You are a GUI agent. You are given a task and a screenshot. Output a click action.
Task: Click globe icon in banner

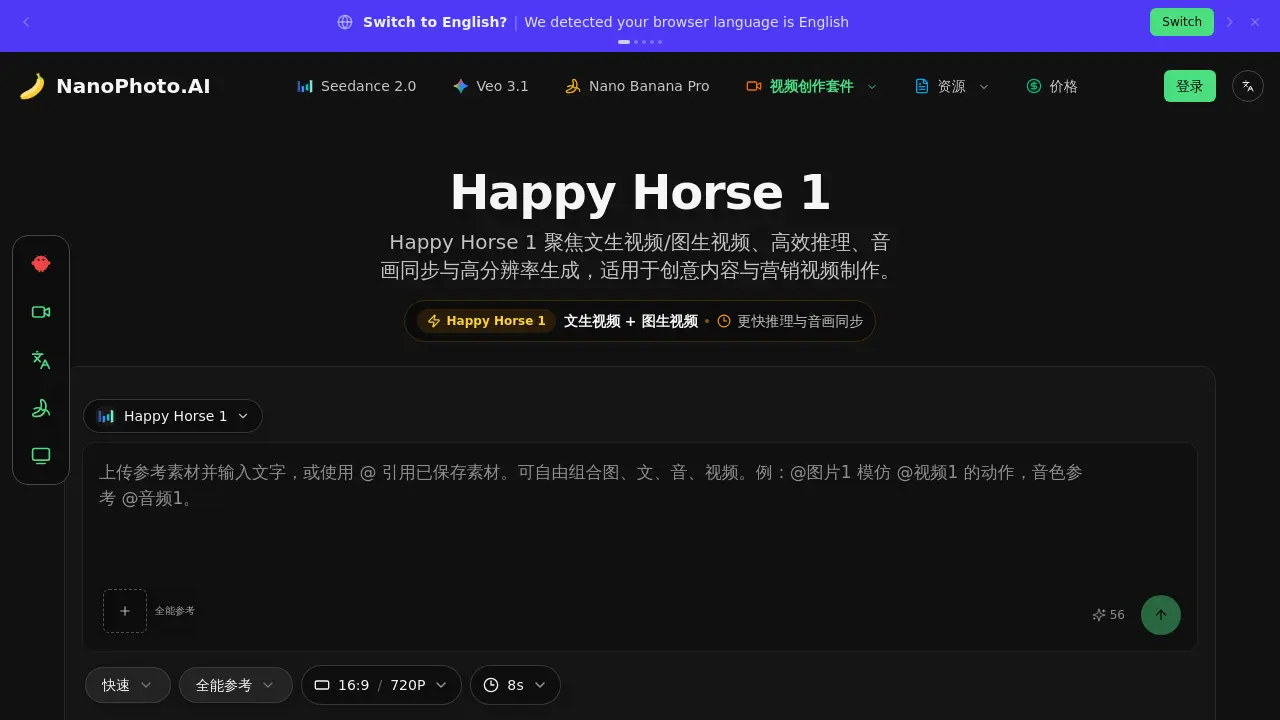point(345,22)
